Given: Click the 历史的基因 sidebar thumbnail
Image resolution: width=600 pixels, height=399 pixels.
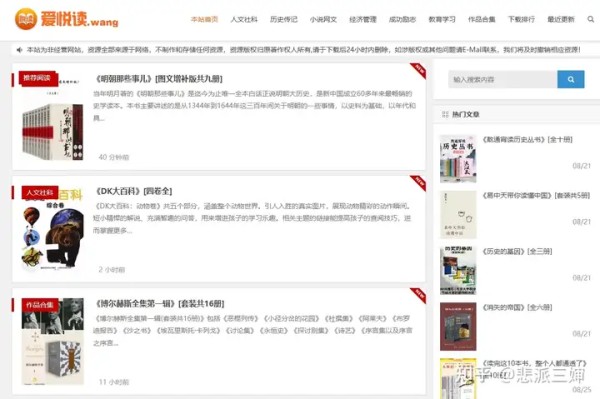Looking at the screenshot, I should (458, 270).
